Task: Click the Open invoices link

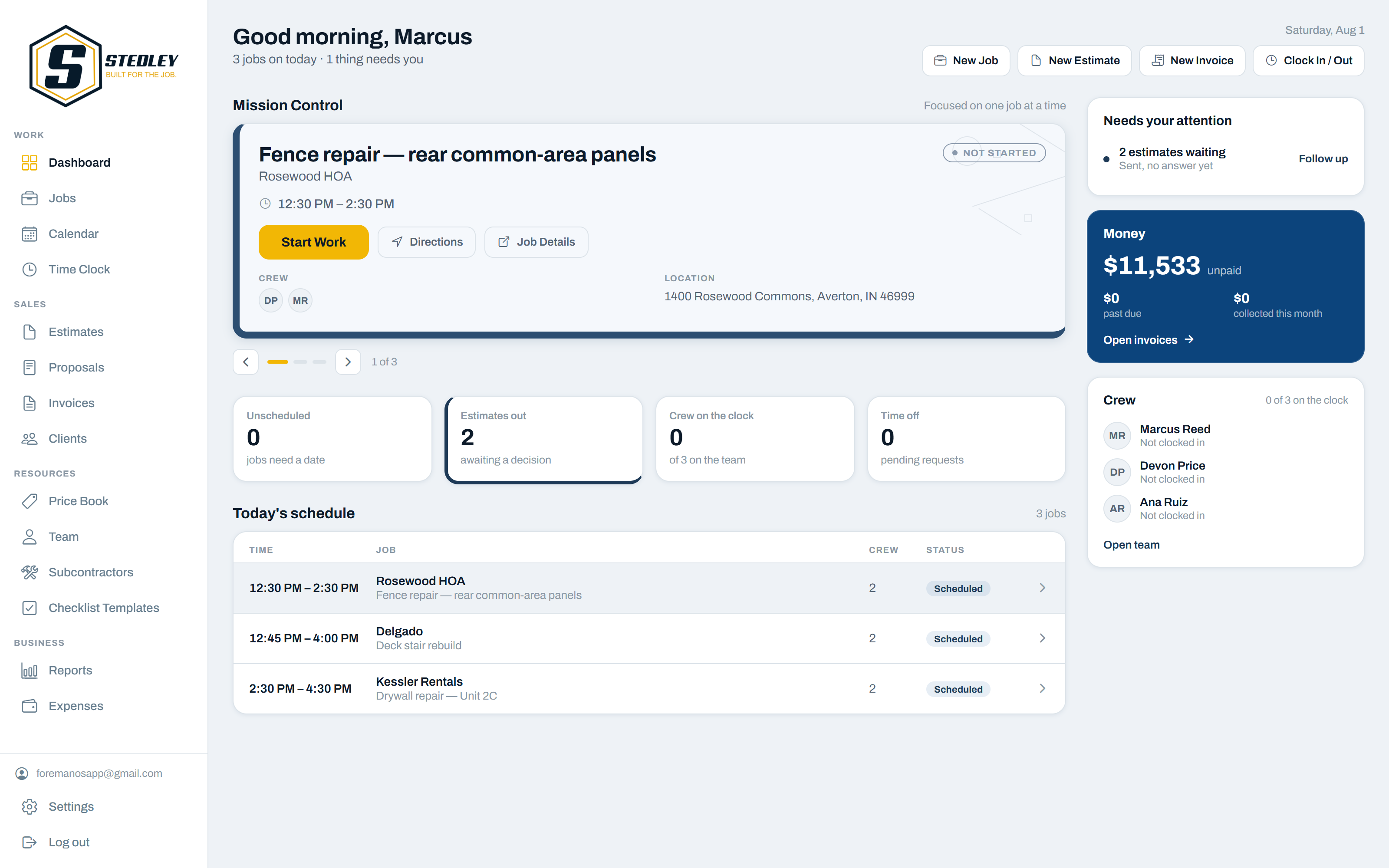Action: point(1149,340)
